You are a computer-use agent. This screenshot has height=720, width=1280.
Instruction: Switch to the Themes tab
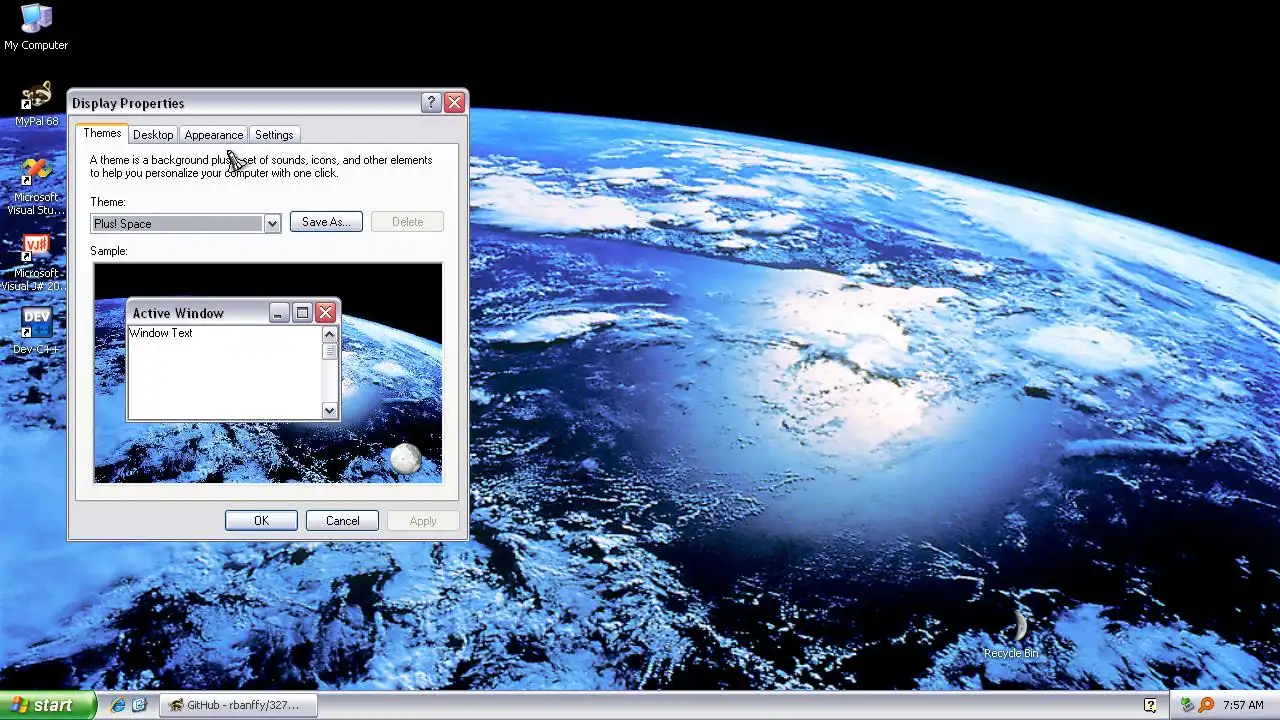pyautogui.click(x=102, y=133)
